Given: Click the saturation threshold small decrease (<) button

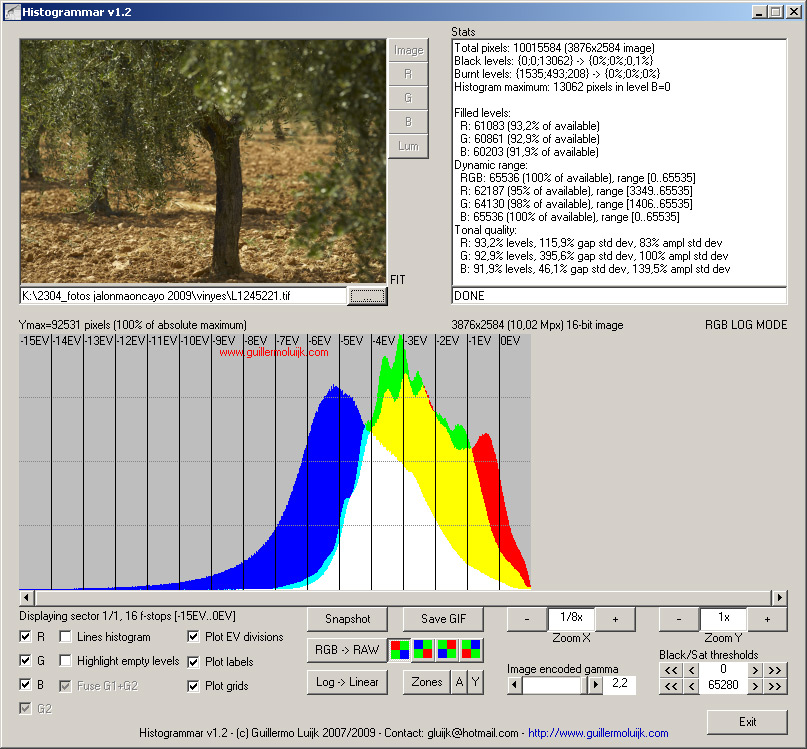Looking at the screenshot, I should tap(692, 686).
